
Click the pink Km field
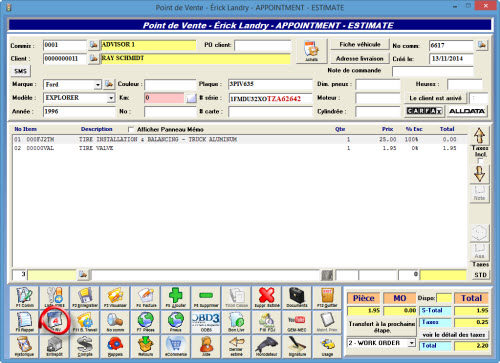(x=164, y=98)
